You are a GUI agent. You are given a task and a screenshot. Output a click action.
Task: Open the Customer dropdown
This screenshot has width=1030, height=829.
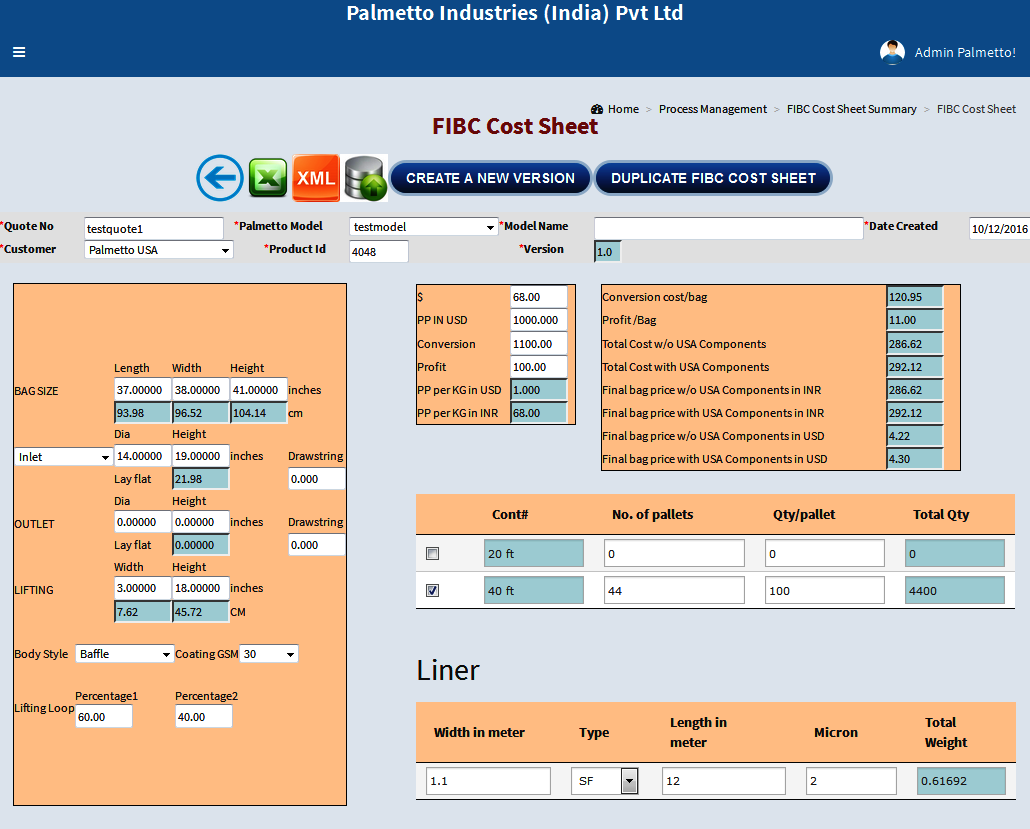[158, 250]
